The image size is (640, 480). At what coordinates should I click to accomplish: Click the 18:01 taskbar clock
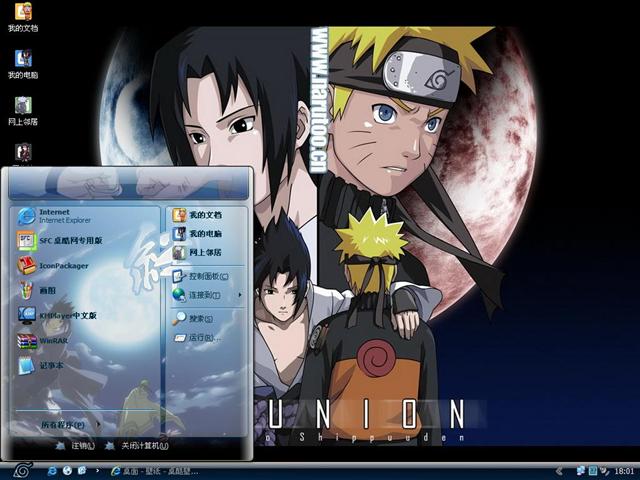(x=624, y=471)
